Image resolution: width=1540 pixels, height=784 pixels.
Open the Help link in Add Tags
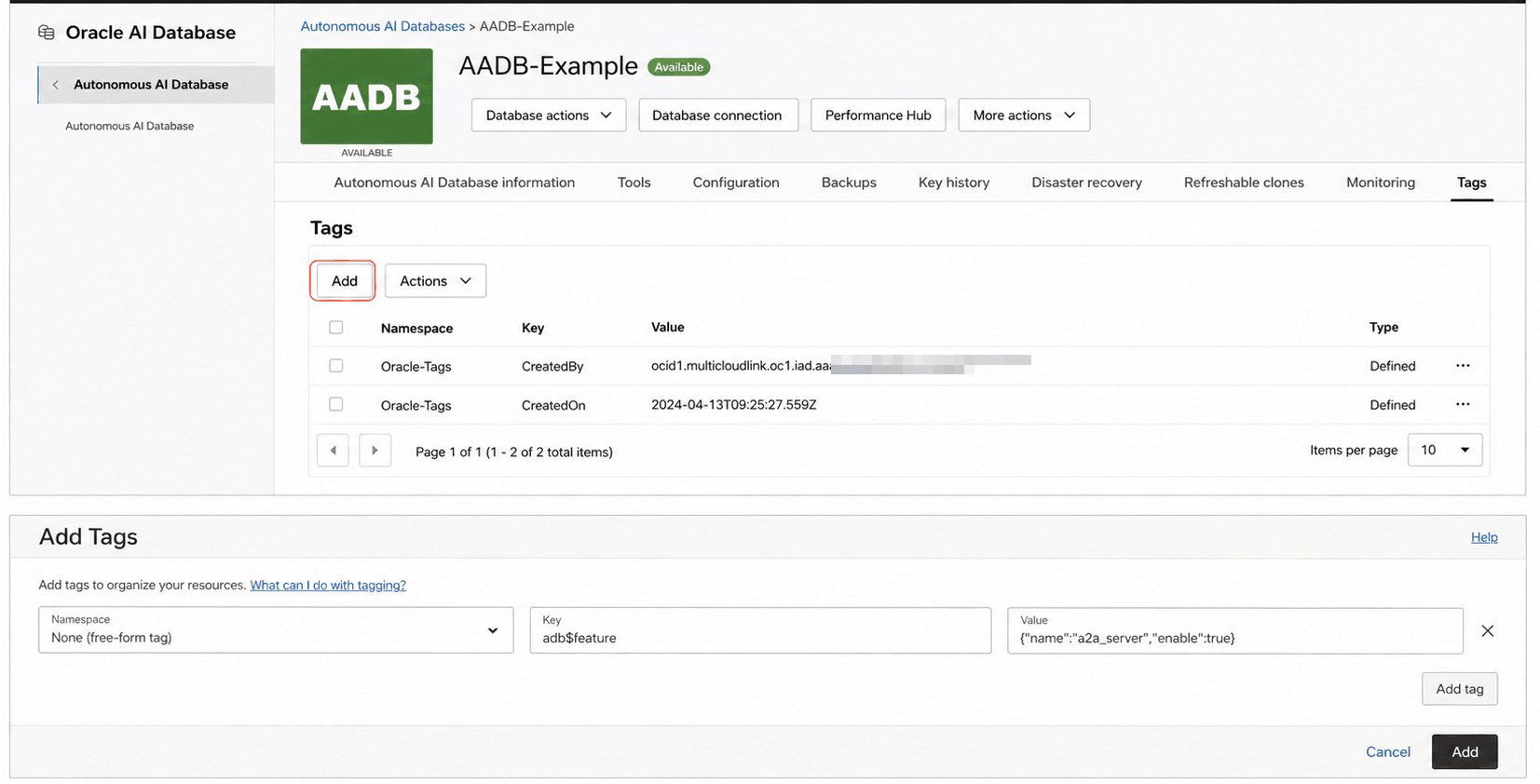[x=1484, y=537]
